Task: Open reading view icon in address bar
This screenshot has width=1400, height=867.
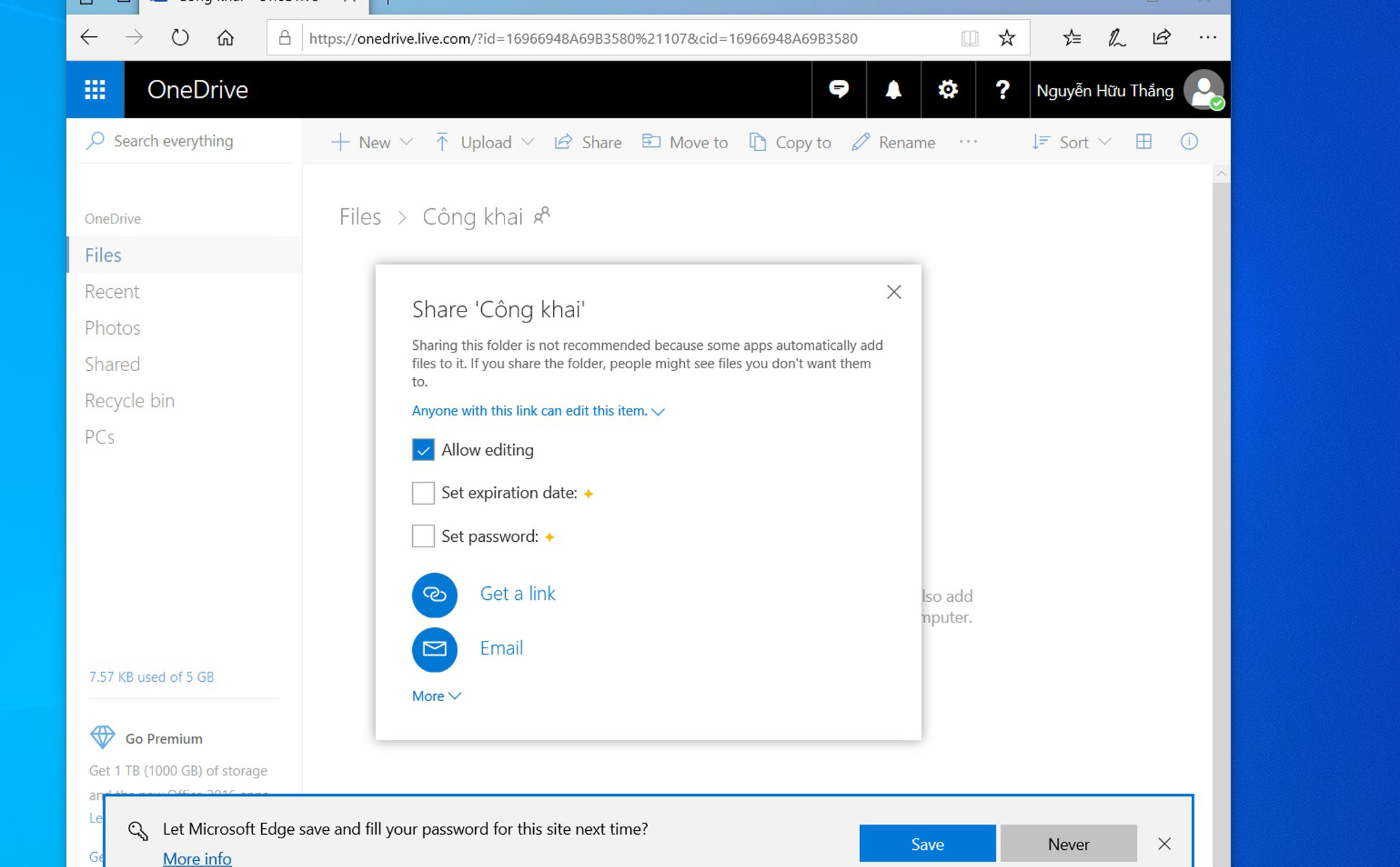Action: click(969, 38)
